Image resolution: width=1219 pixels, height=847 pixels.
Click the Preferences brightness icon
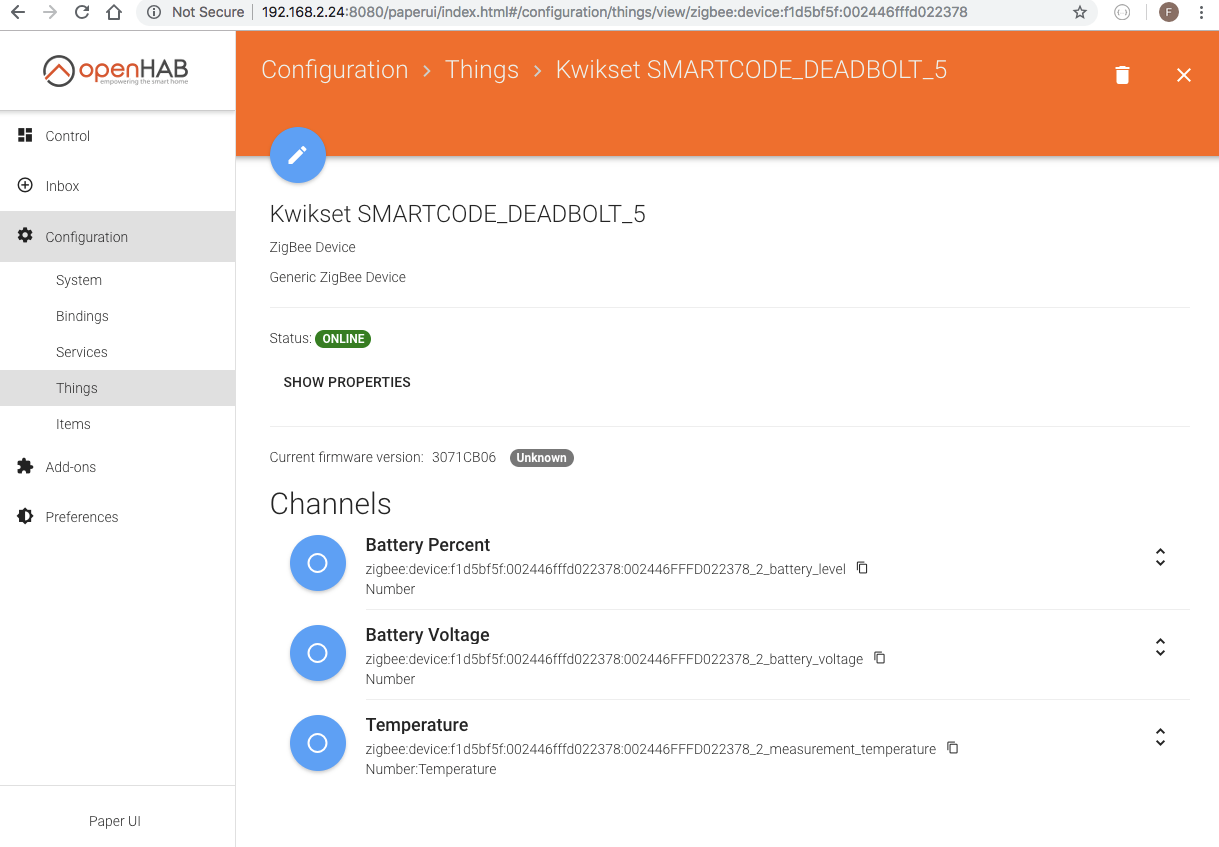[x=26, y=516]
